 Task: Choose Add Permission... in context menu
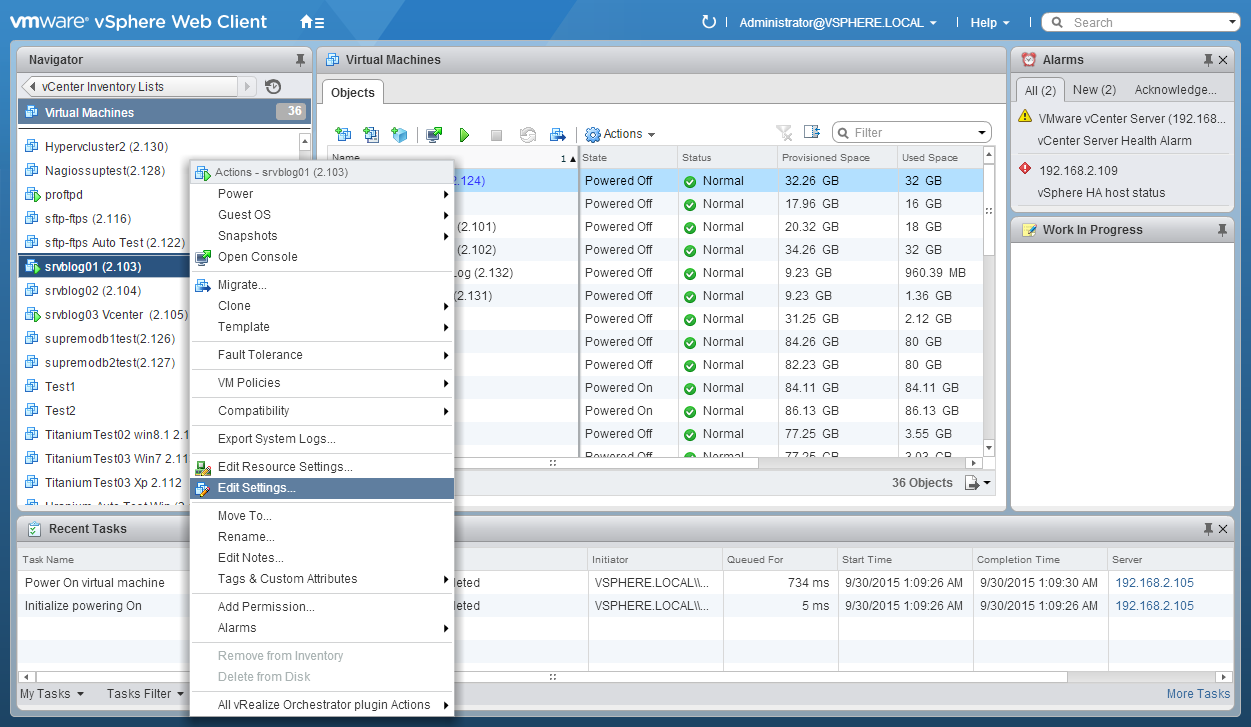point(321,607)
